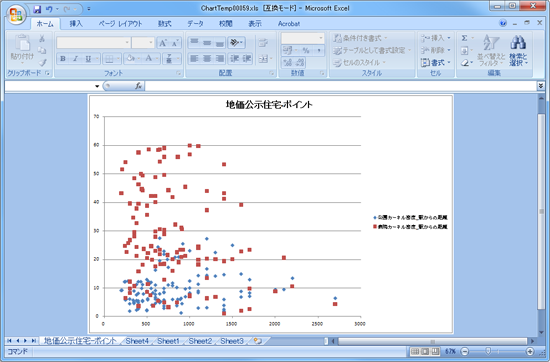Open the 書式 Format dropdown

[436, 62]
